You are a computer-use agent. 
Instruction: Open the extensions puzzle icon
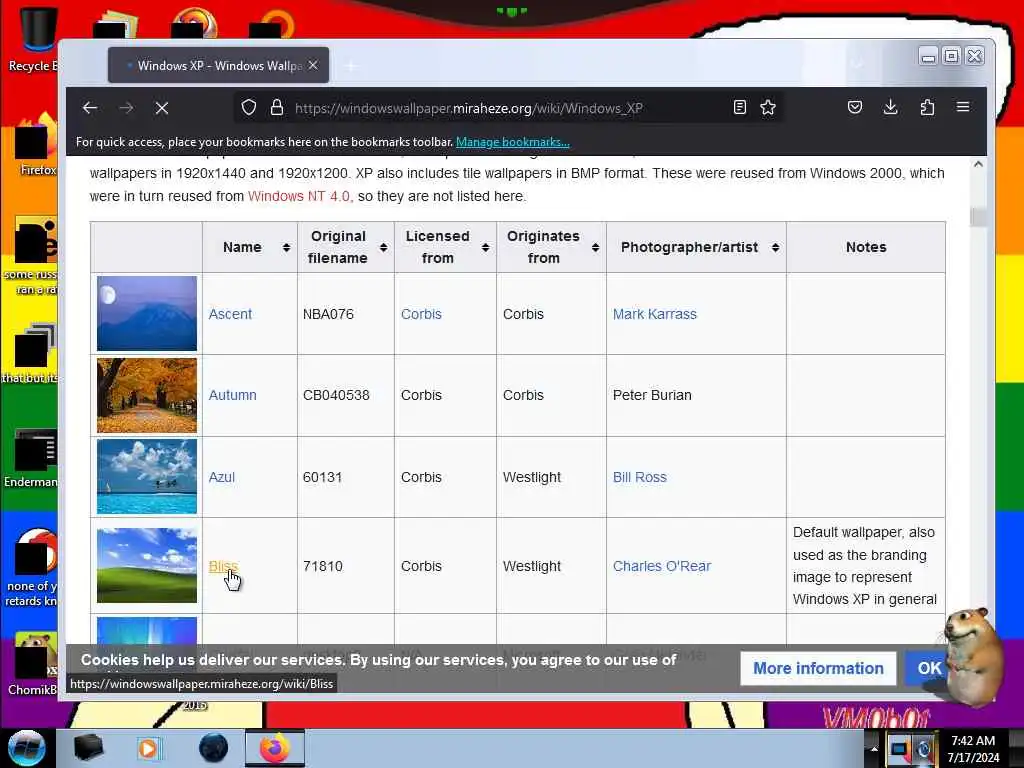click(927, 107)
